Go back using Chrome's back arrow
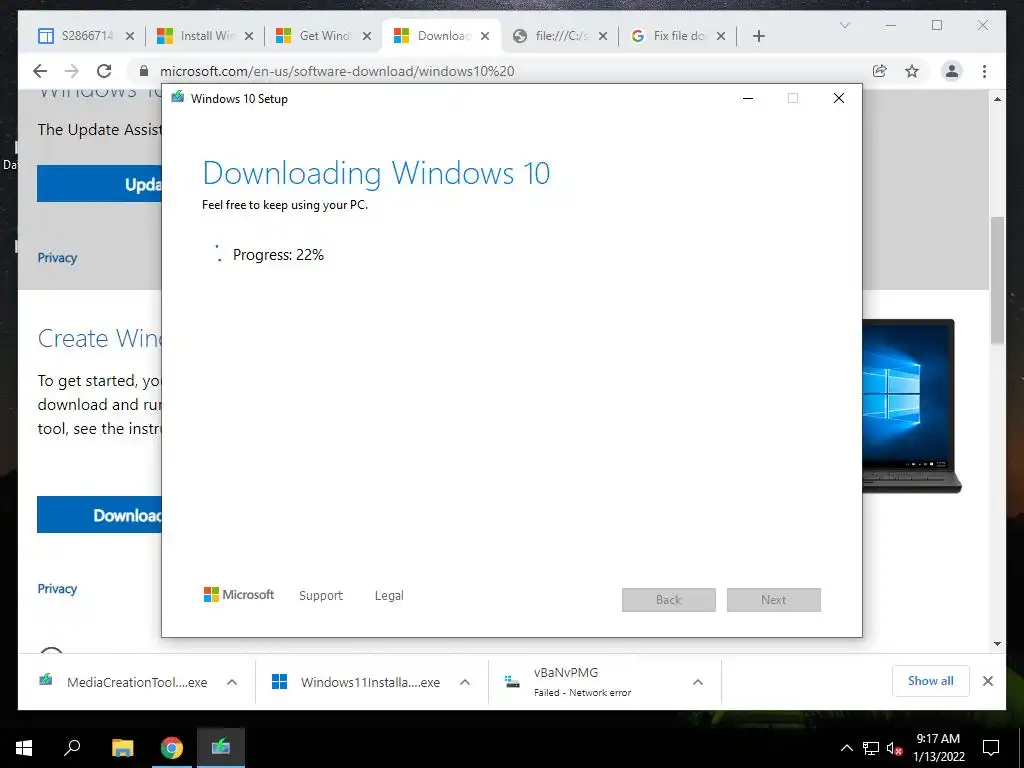 (x=40, y=71)
